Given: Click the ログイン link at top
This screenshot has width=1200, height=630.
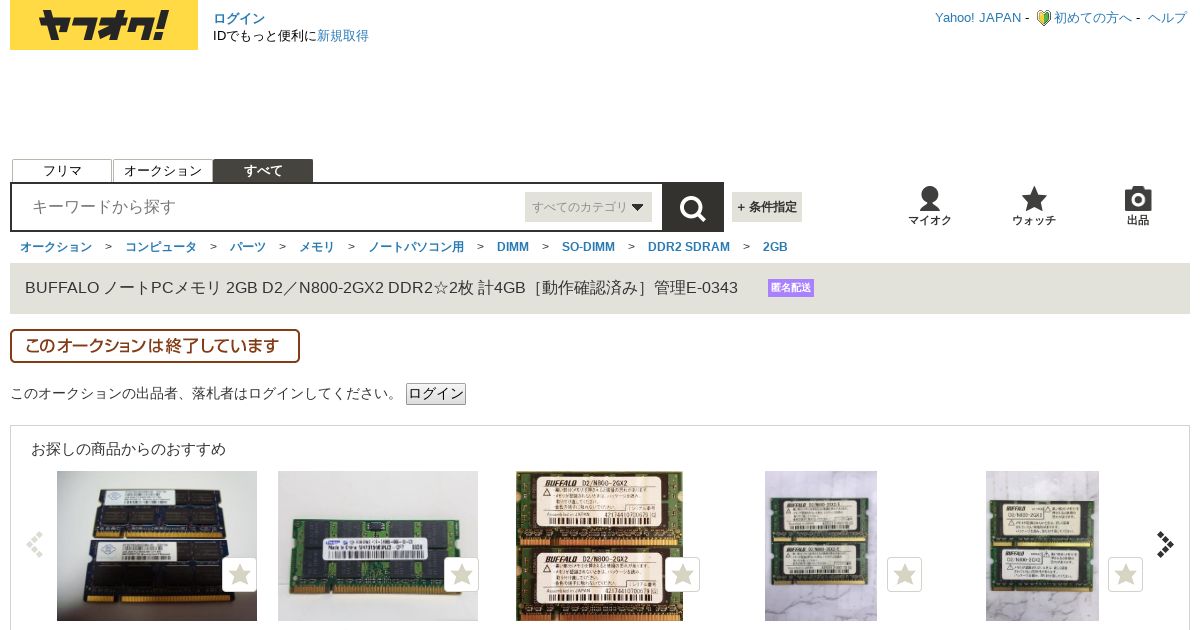Looking at the screenshot, I should [x=239, y=19].
